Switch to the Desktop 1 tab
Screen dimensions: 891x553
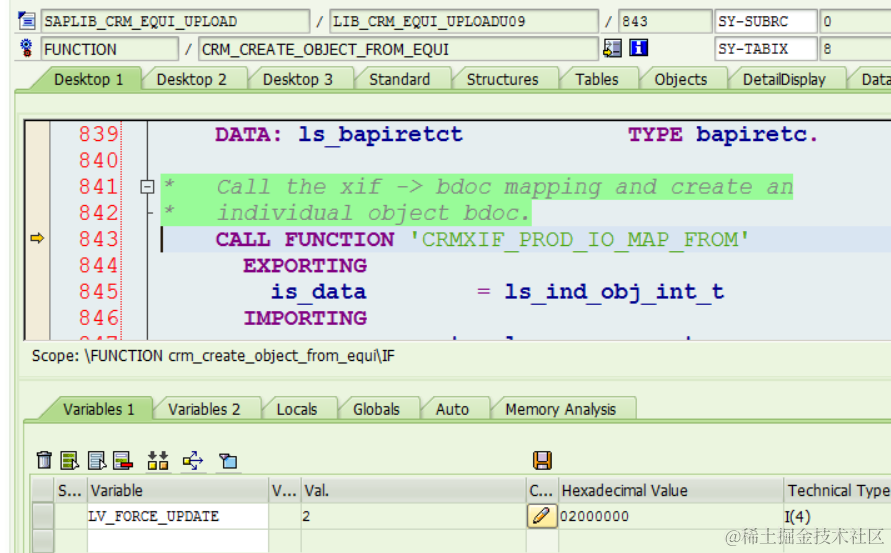89,80
